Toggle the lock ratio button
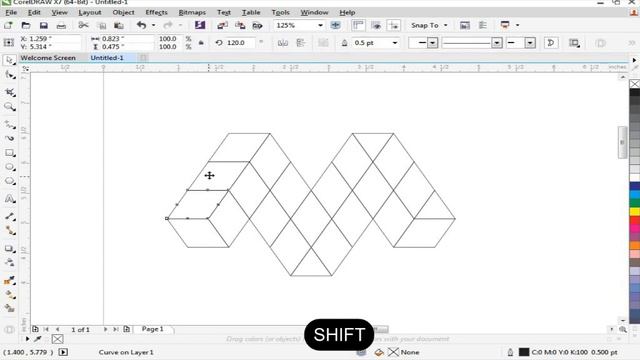 (x=201, y=43)
